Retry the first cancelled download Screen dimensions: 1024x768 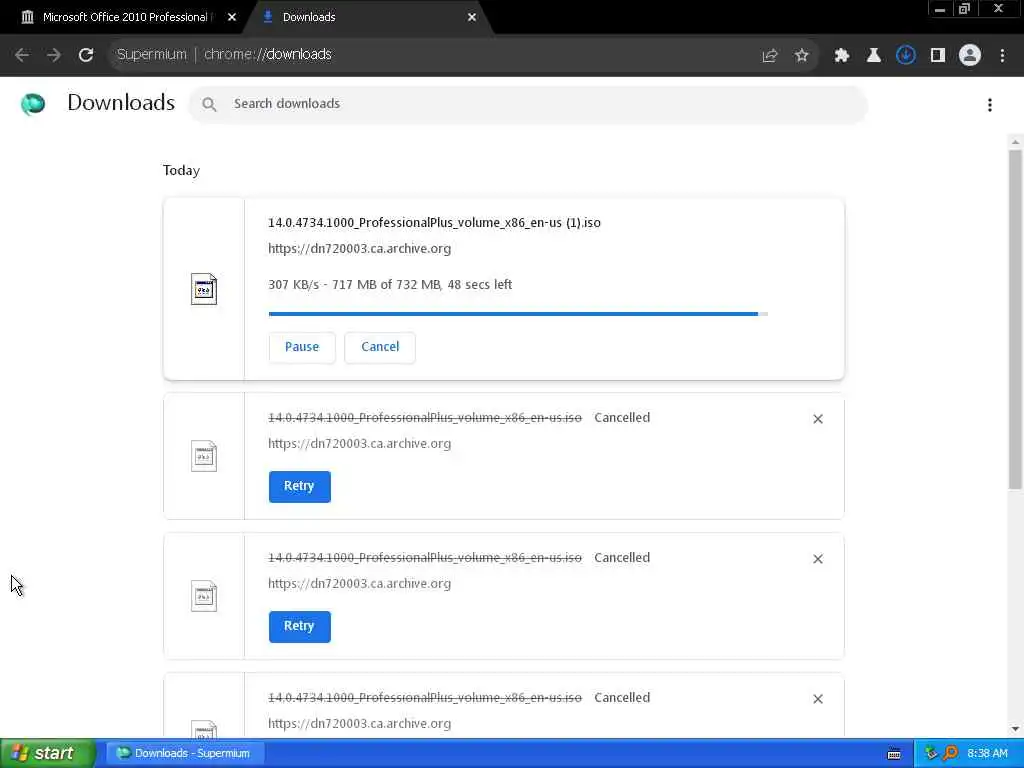click(x=299, y=487)
